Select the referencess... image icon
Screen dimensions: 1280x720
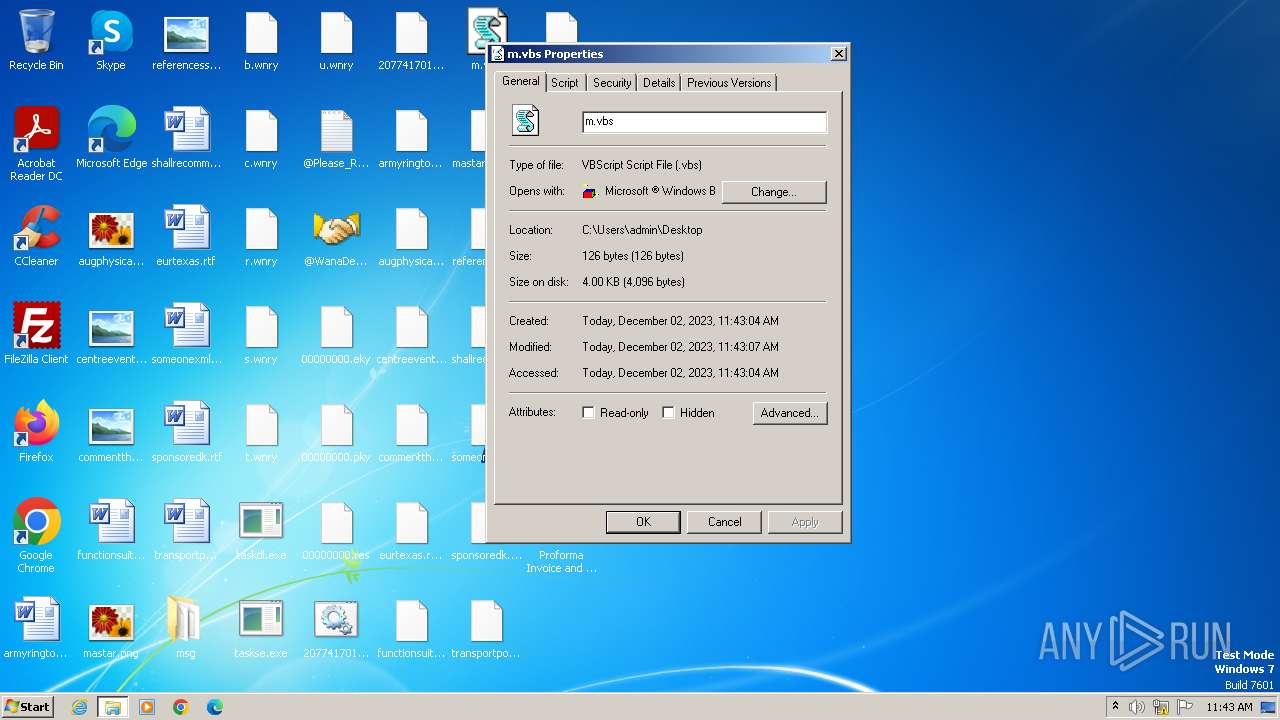pos(186,40)
